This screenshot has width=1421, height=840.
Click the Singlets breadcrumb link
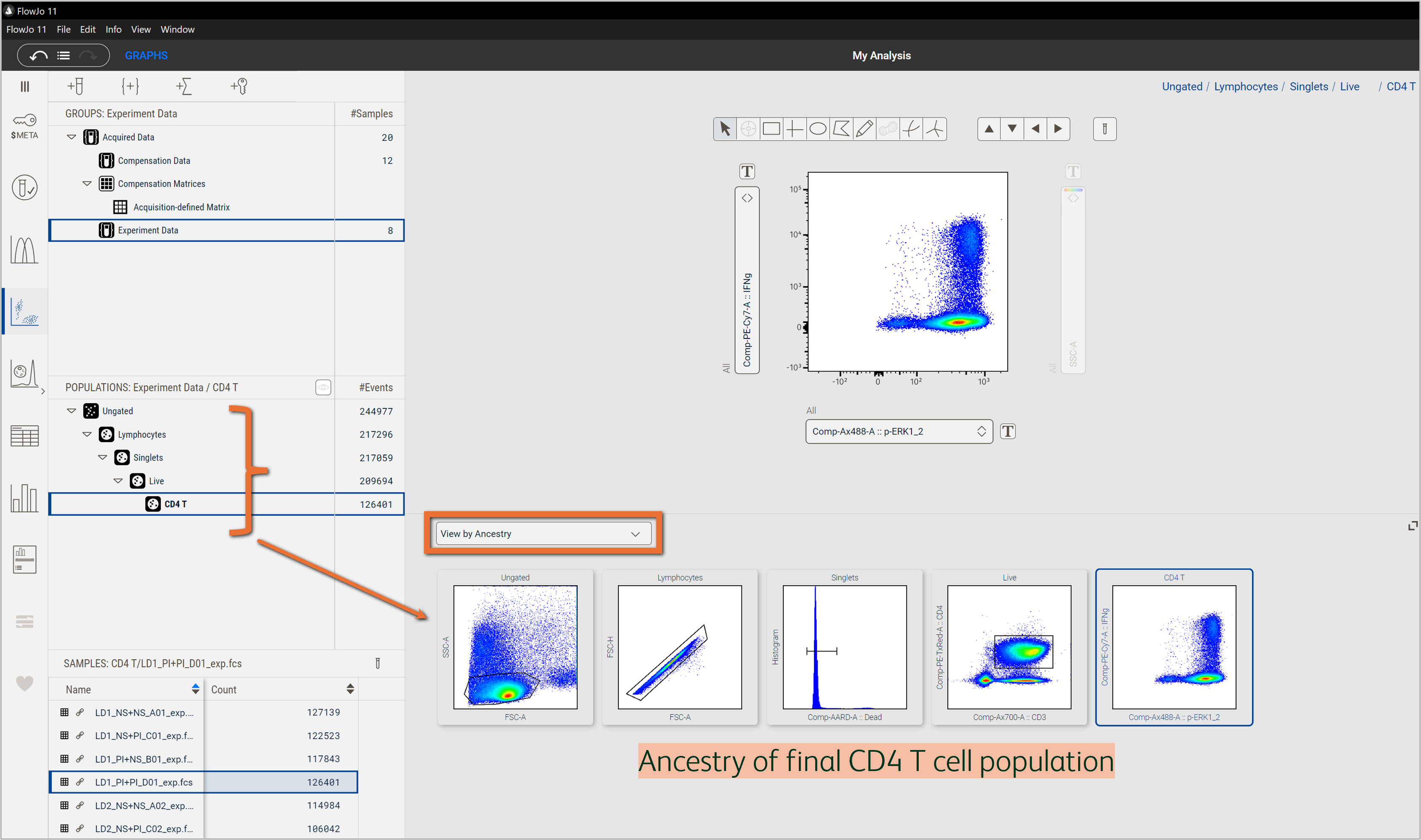point(1309,87)
